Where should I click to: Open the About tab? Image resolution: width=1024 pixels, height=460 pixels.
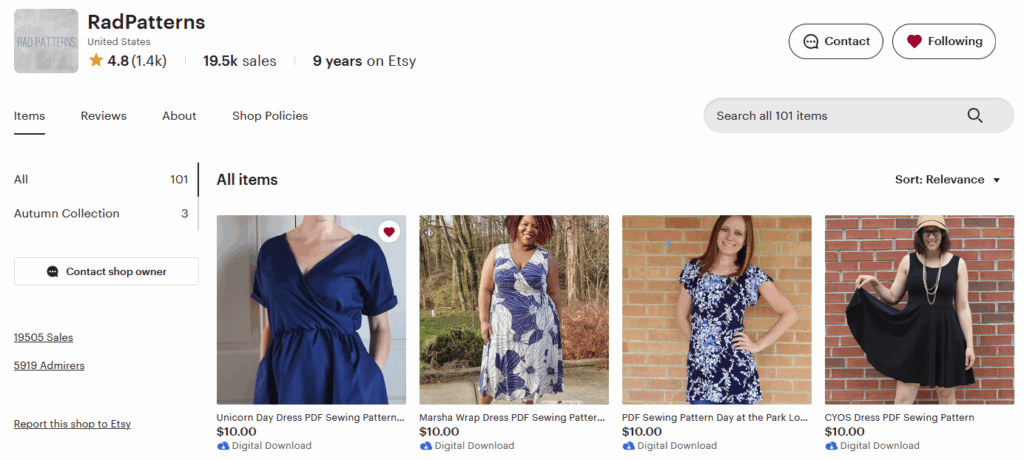179,116
